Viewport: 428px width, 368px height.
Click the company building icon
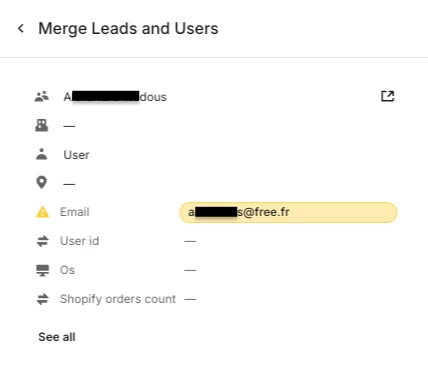[x=42, y=125]
